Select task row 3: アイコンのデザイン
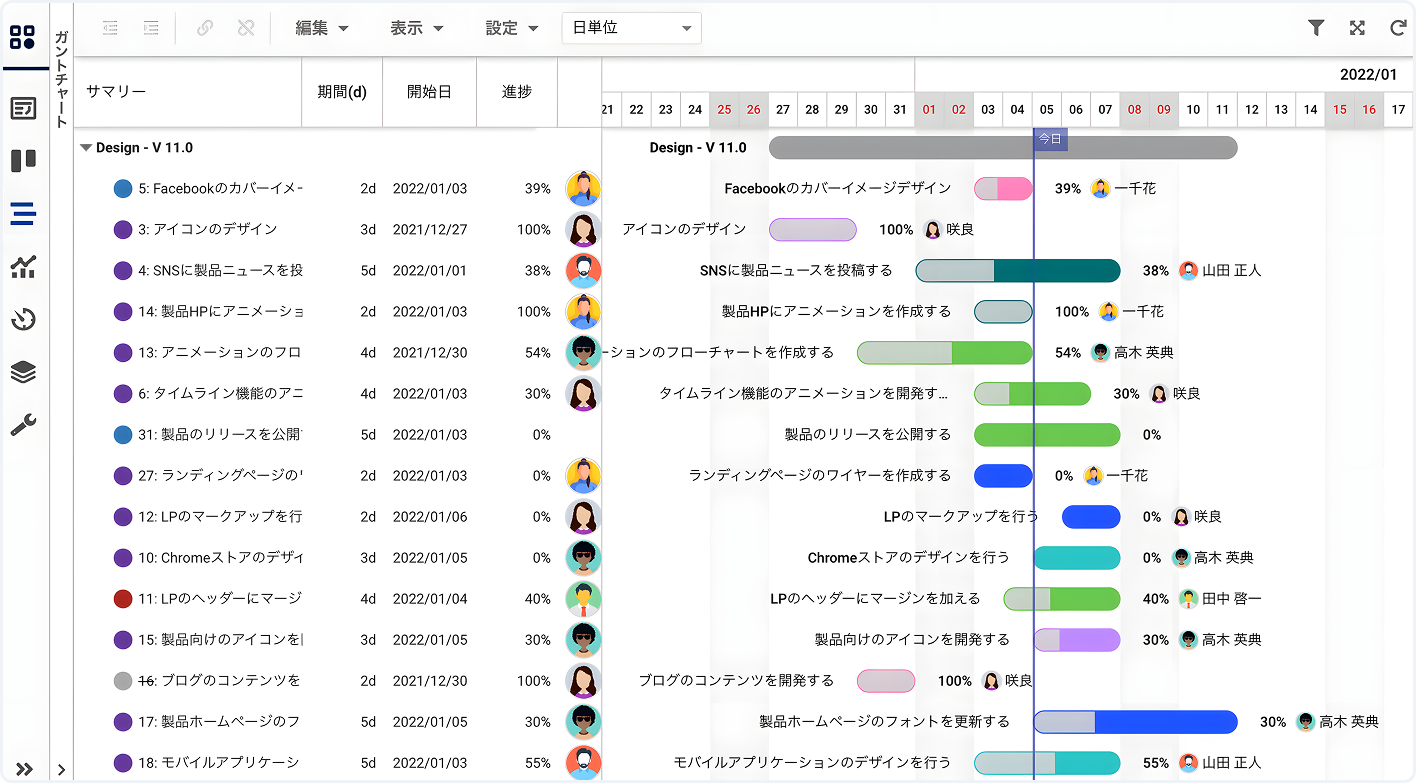The image size is (1416, 784). click(x=208, y=230)
